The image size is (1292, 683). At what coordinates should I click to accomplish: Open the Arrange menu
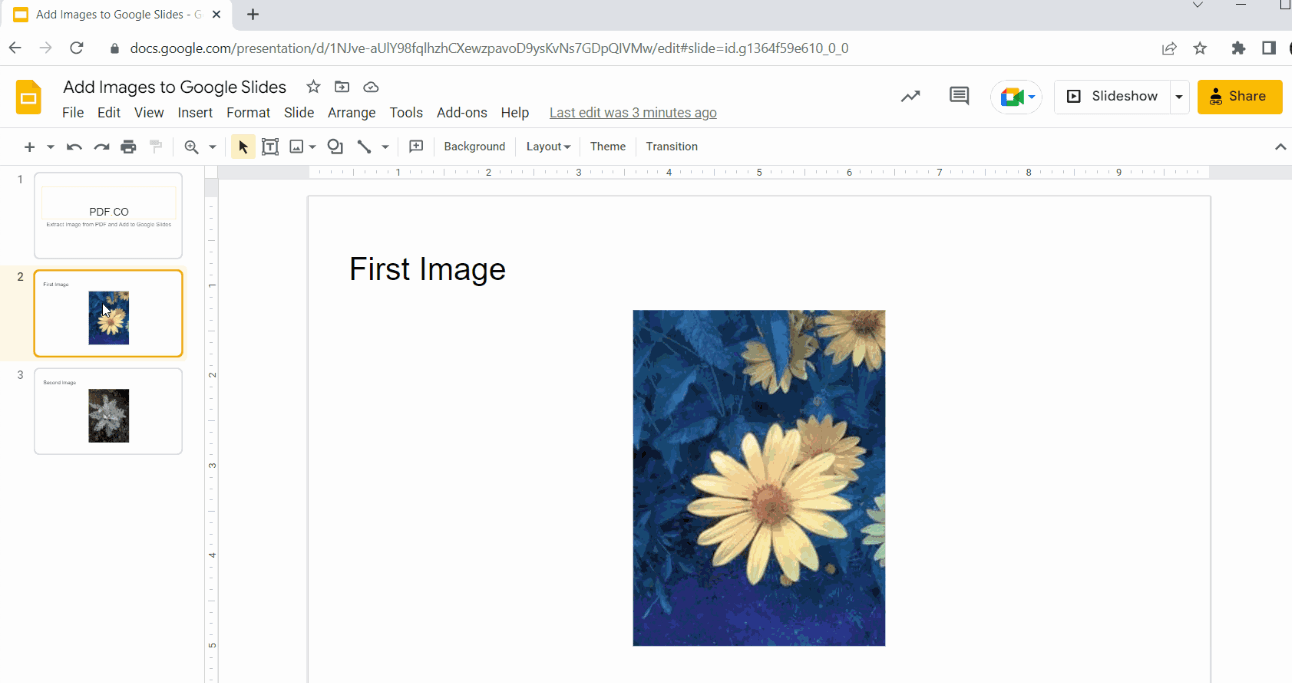[x=352, y=113]
